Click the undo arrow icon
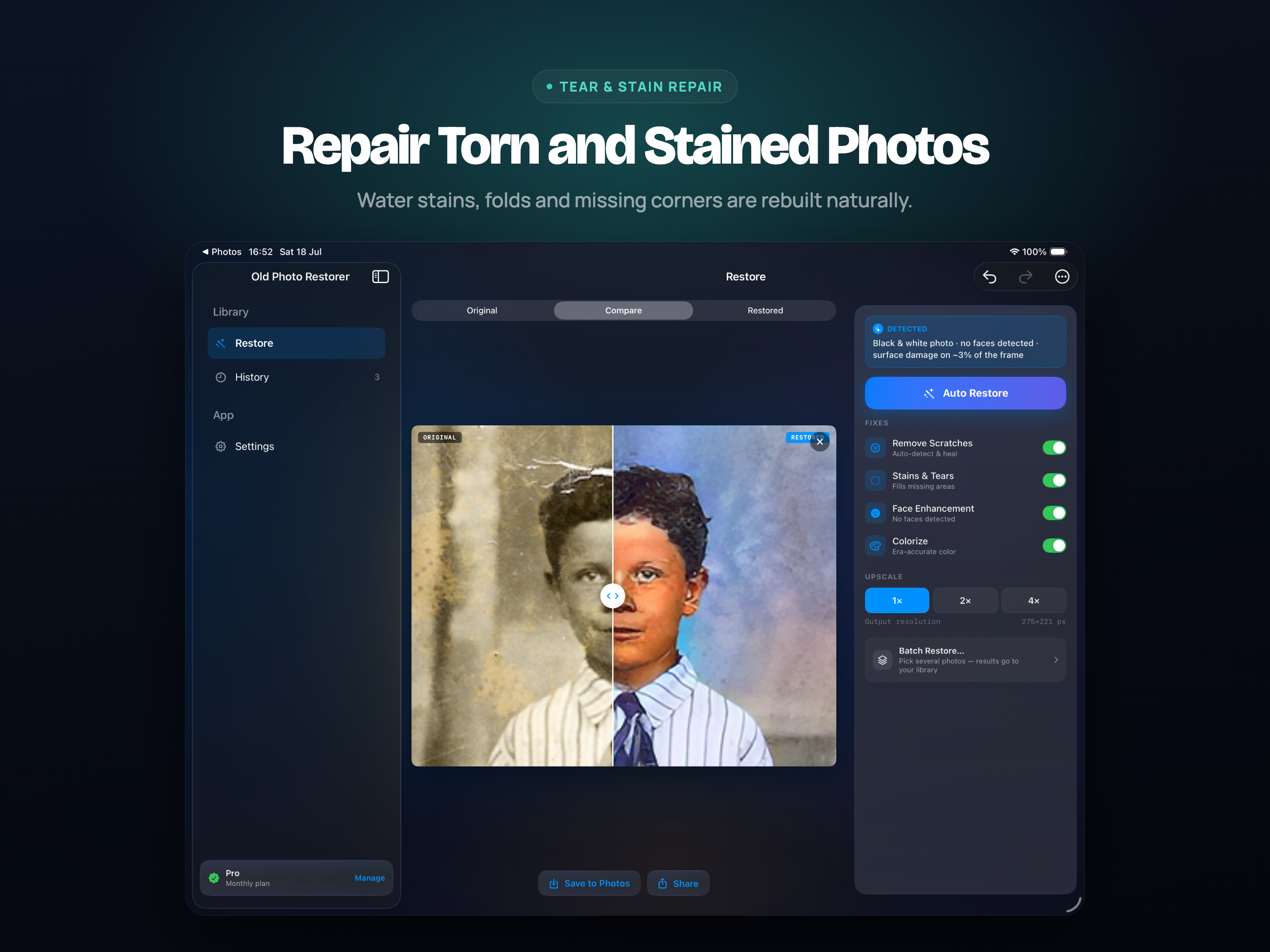The width and height of the screenshot is (1270, 952). (989, 277)
